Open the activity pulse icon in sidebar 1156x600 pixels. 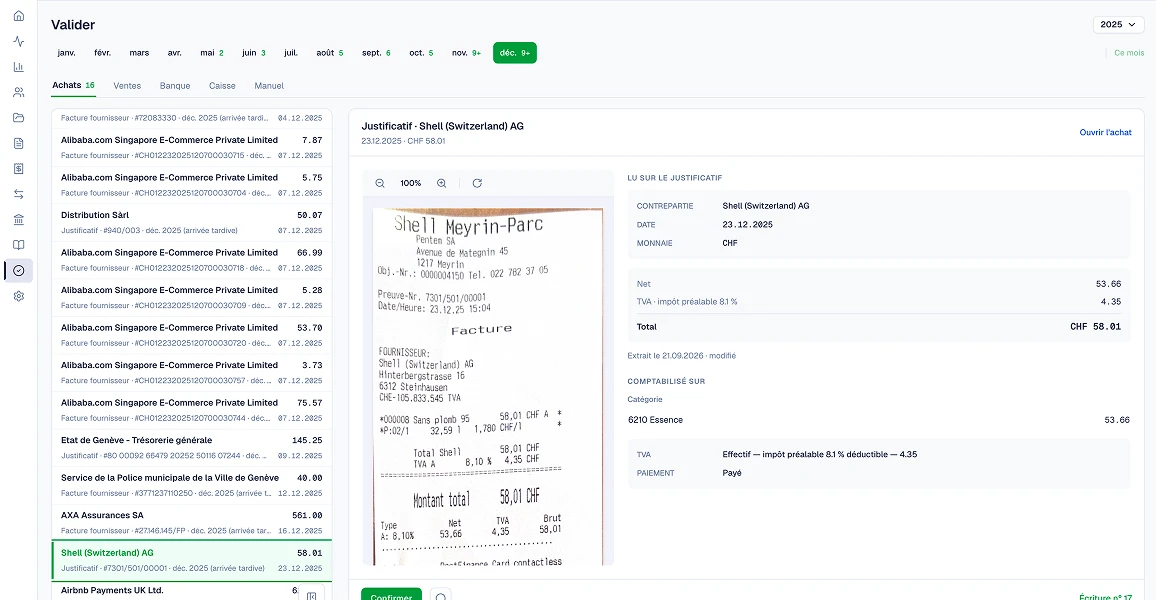click(x=19, y=41)
